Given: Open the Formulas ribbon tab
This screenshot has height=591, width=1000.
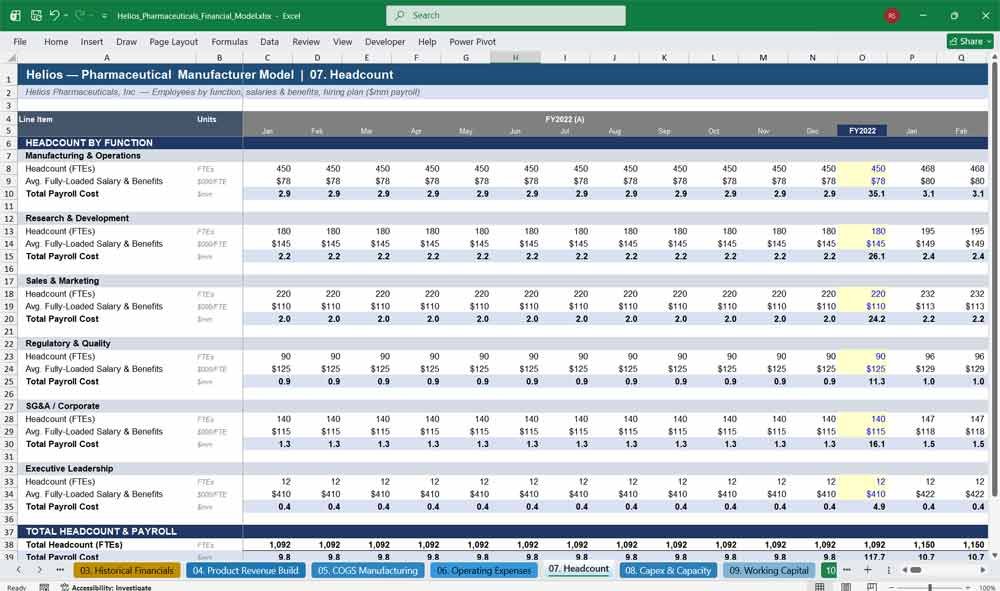Looking at the screenshot, I should [x=230, y=41].
